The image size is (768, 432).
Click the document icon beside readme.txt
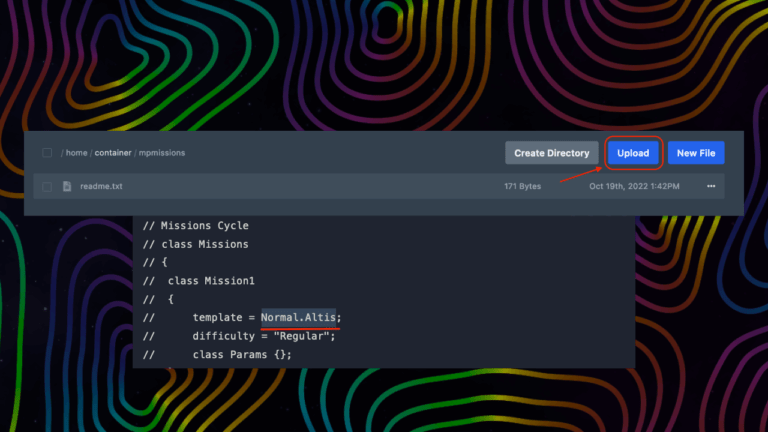[67, 186]
